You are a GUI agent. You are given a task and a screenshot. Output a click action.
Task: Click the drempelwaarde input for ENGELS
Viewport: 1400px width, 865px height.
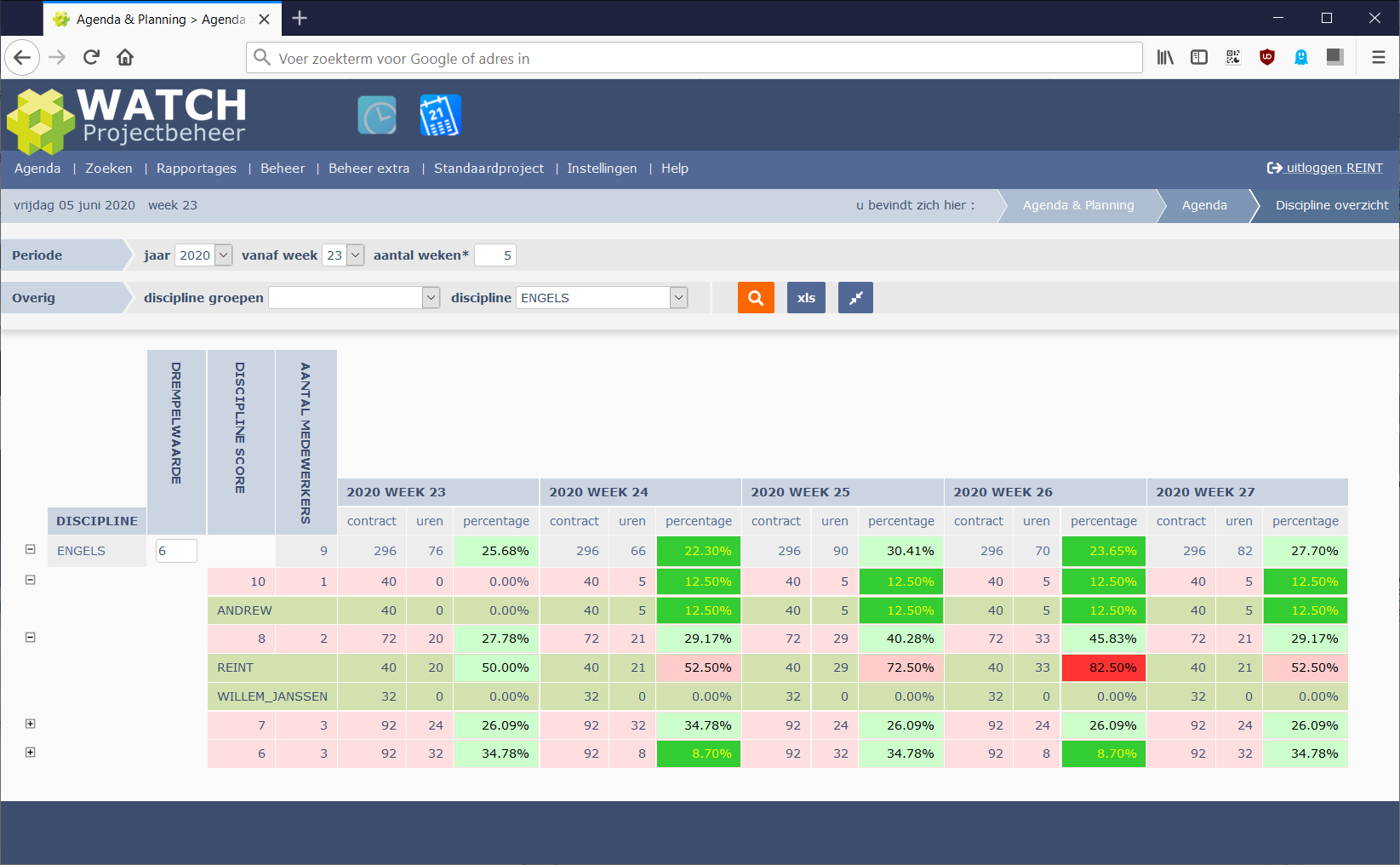176,551
